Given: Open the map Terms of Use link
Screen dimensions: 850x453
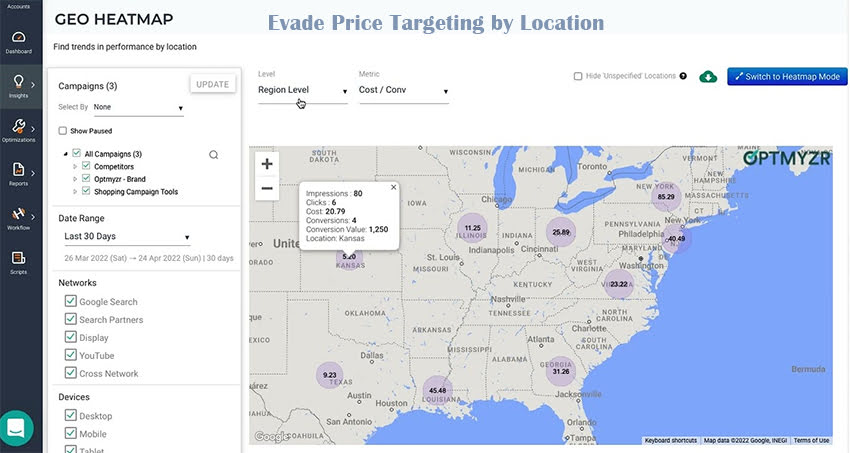Looking at the screenshot, I should point(811,441).
